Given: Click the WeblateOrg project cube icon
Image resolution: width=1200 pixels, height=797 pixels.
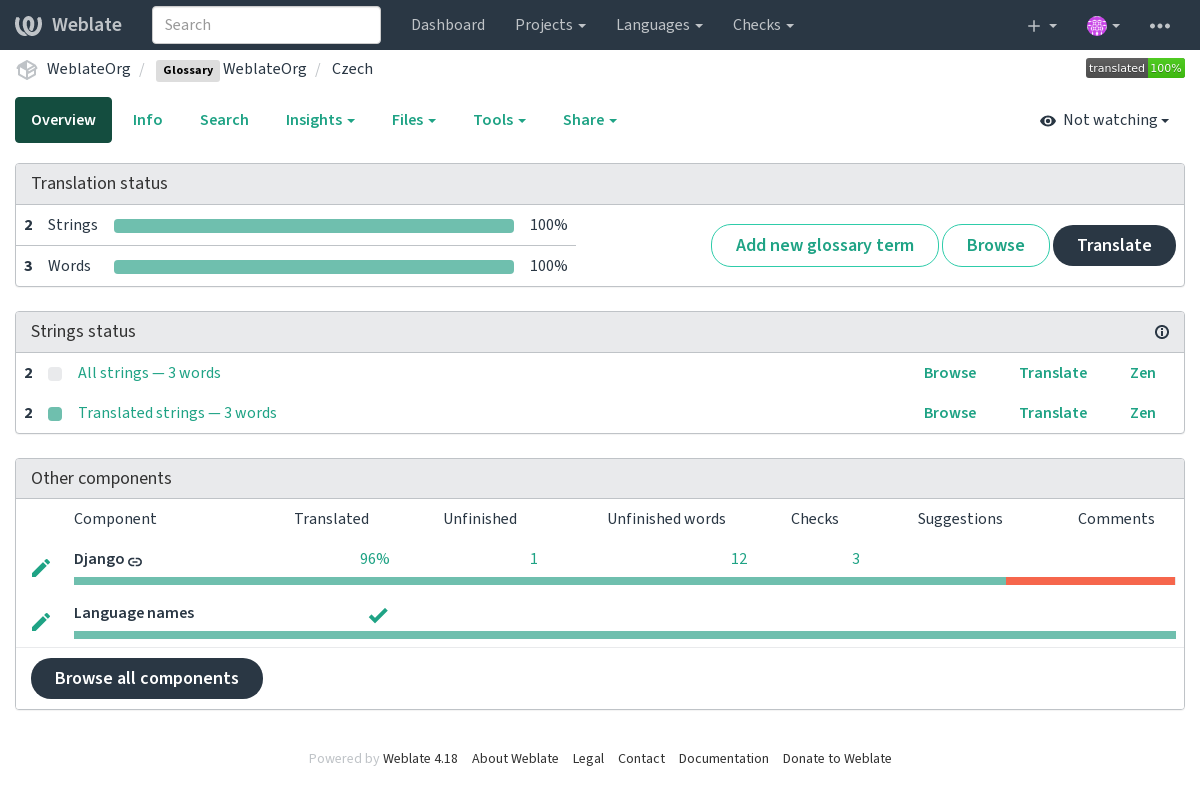Looking at the screenshot, I should click(x=26, y=69).
